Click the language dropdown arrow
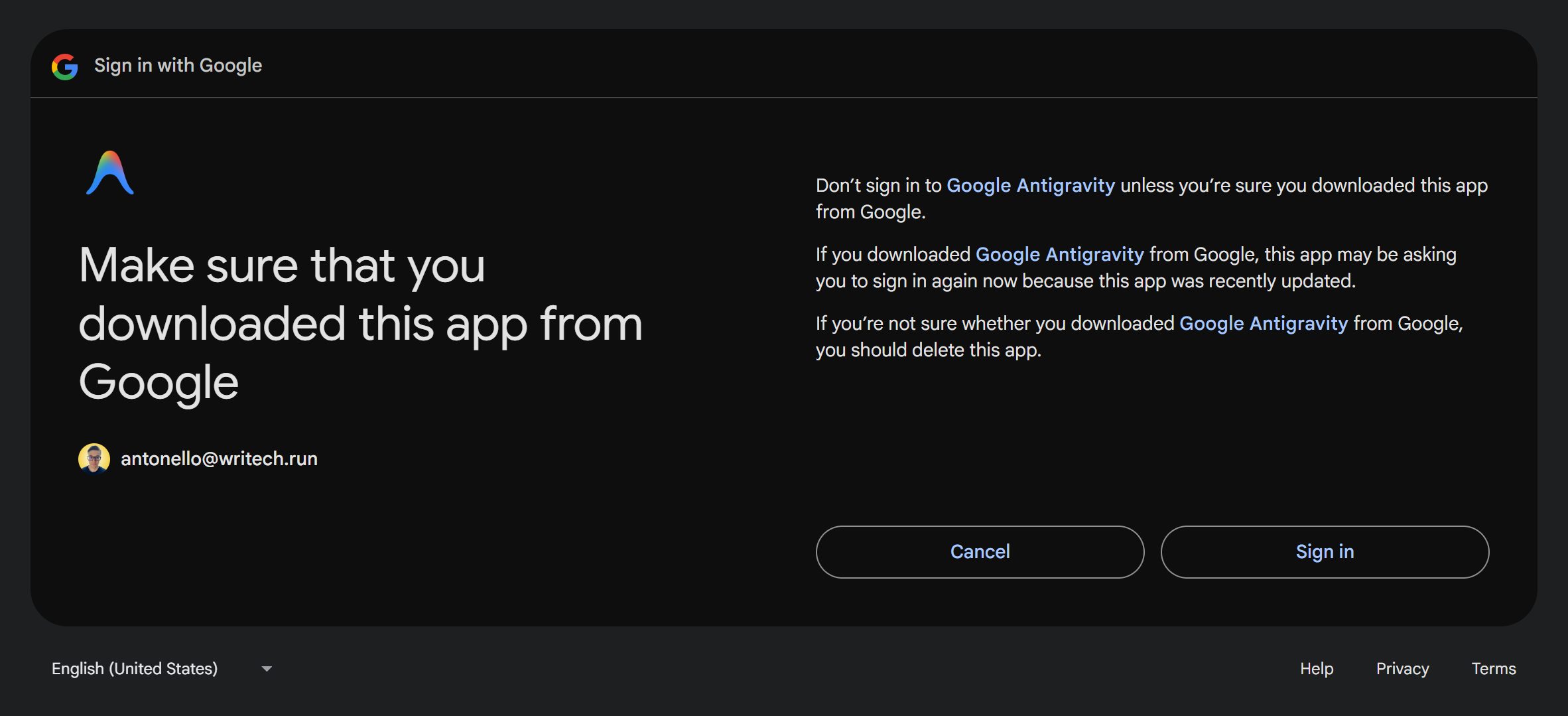This screenshot has width=1568, height=716. click(x=267, y=669)
